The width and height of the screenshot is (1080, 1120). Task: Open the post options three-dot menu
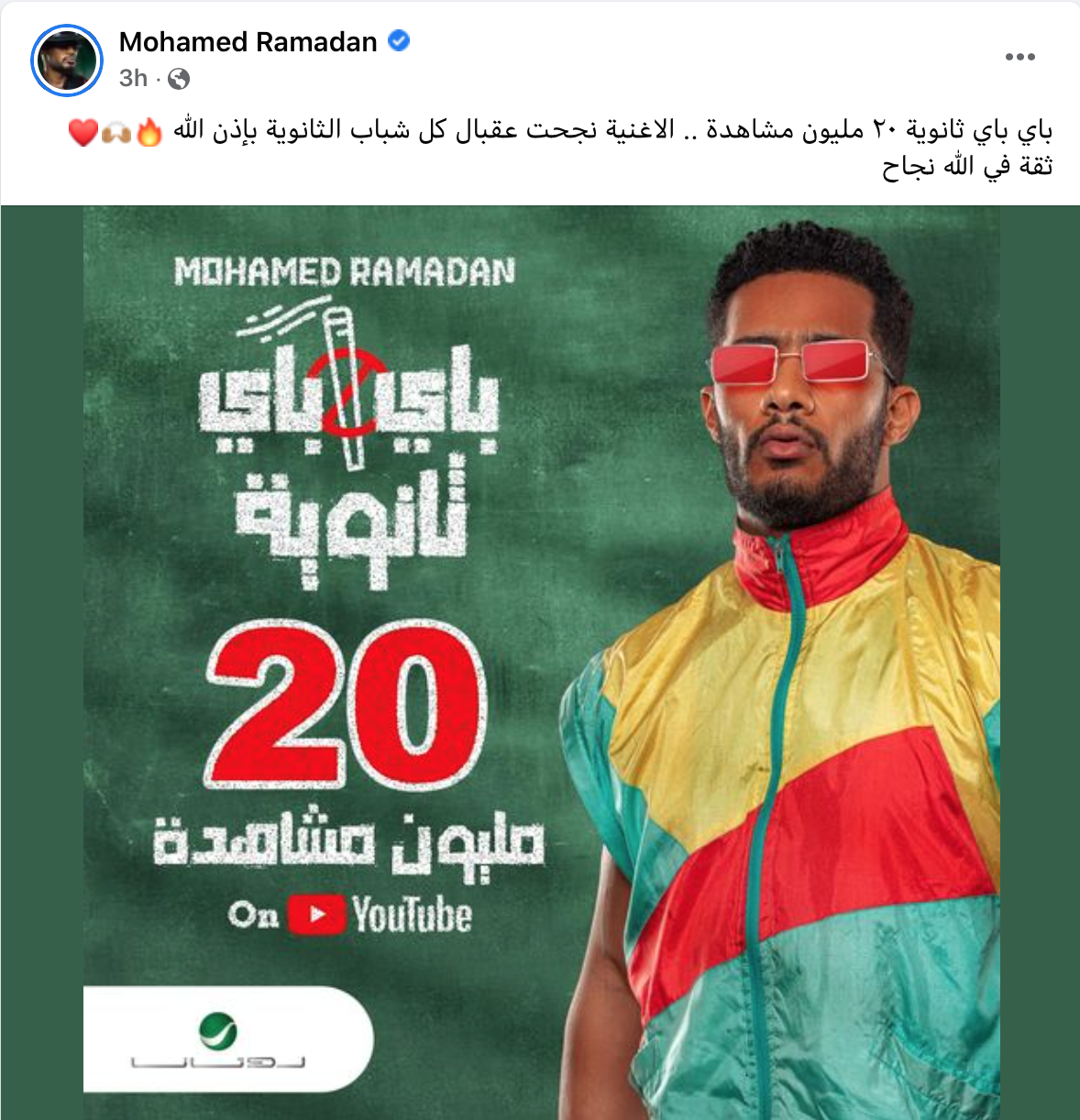1019,57
